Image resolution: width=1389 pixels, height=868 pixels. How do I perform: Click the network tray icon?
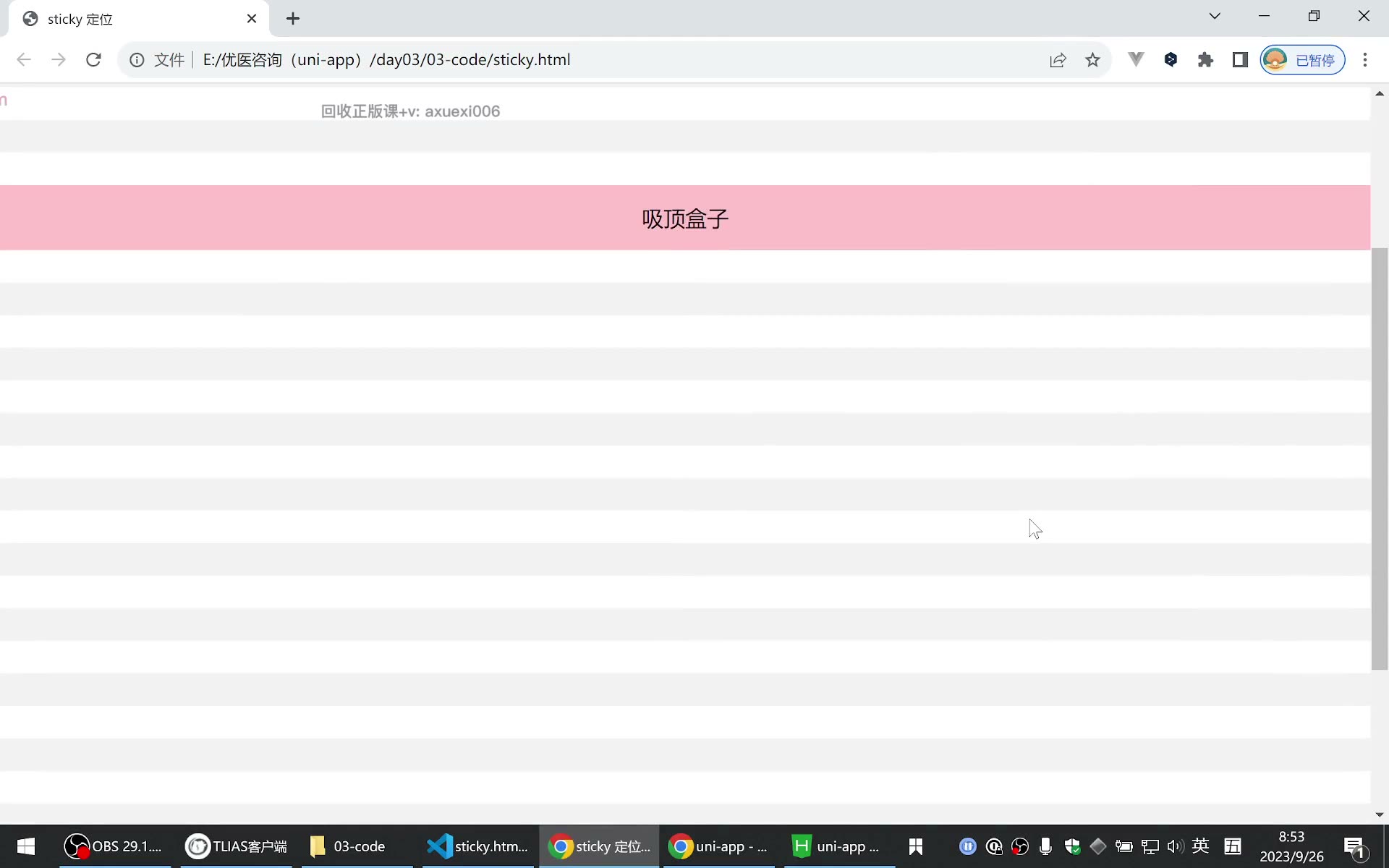[x=1150, y=846]
